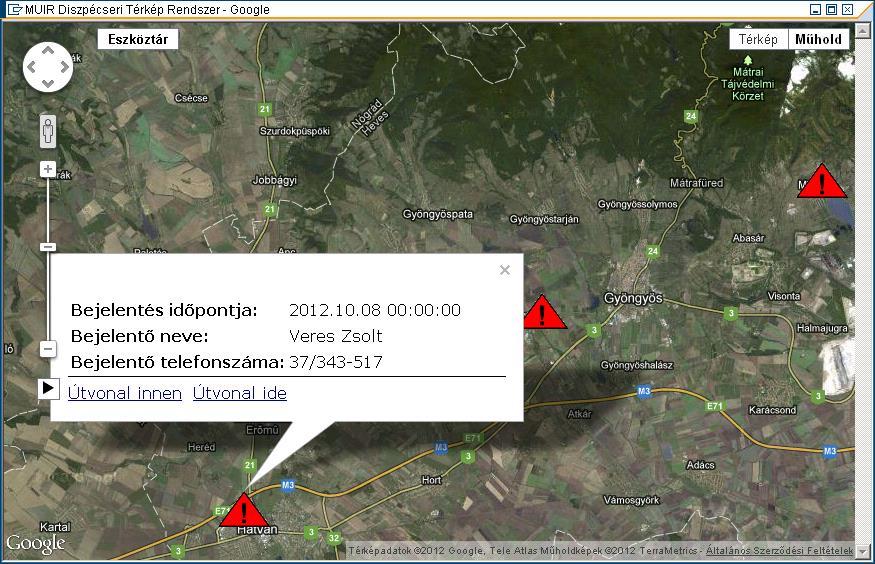
Task: Pan the map right with arrow control
Action: (65, 68)
